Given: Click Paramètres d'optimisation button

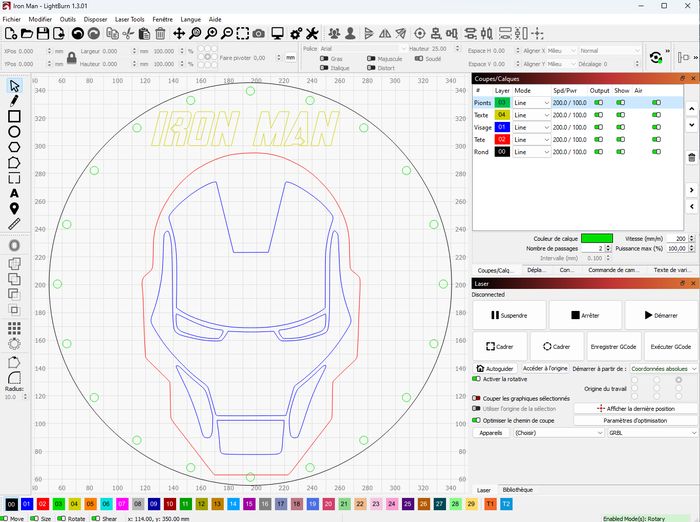Looking at the screenshot, I should pos(635,421).
